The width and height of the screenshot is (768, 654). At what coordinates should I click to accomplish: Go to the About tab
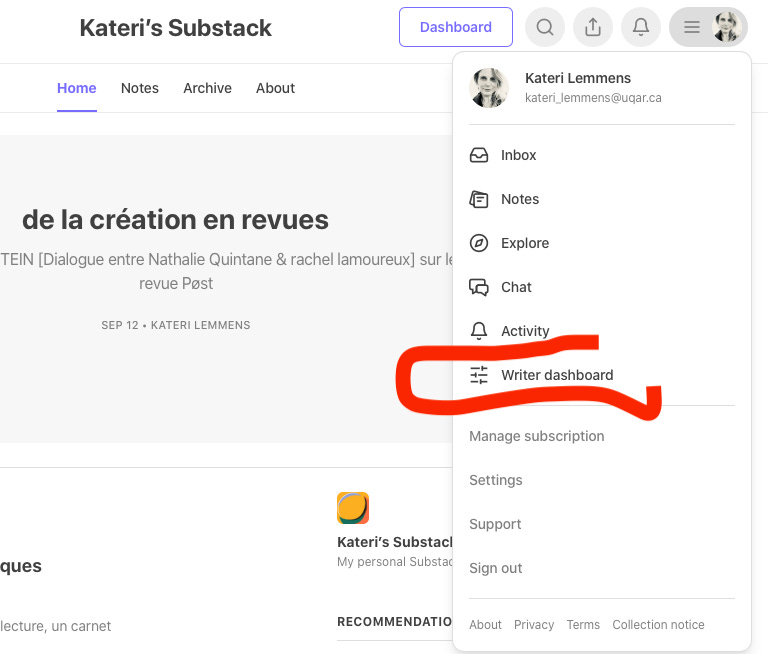coord(275,88)
